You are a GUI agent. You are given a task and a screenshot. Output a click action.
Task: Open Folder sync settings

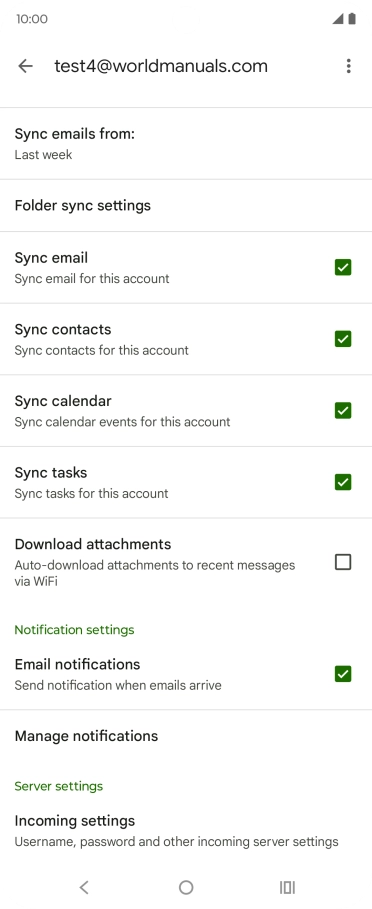(x=186, y=206)
